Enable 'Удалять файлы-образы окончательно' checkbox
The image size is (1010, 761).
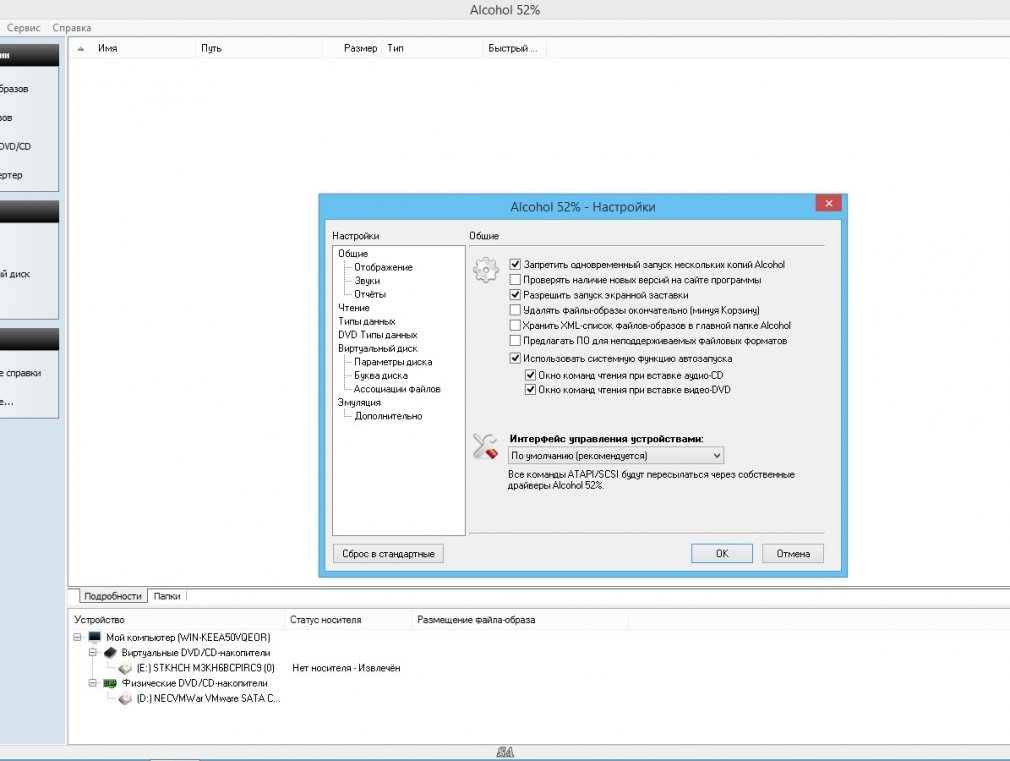pos(515,310)
